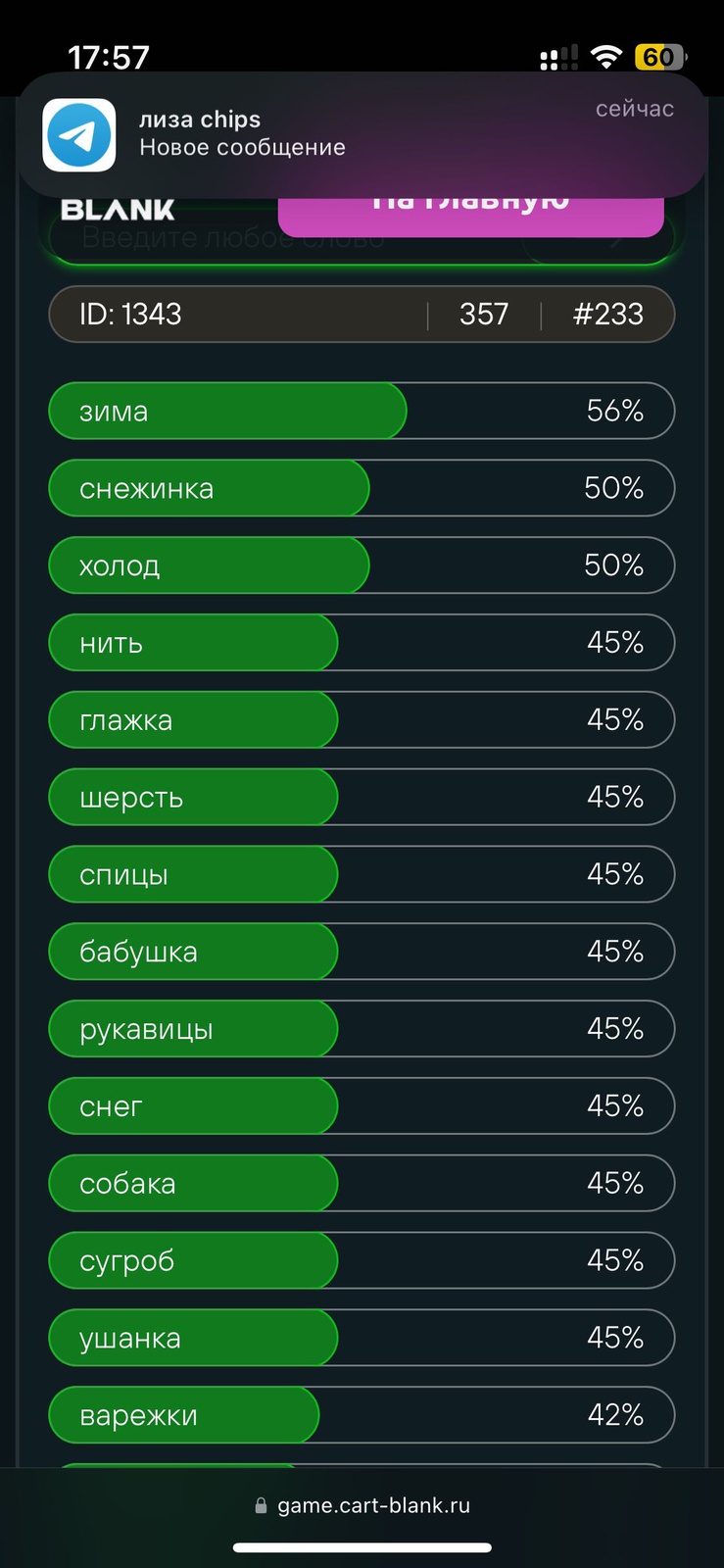Tap the ID: 1343 label
Viewport: 724px width, 1568px height.
(130, 315)
